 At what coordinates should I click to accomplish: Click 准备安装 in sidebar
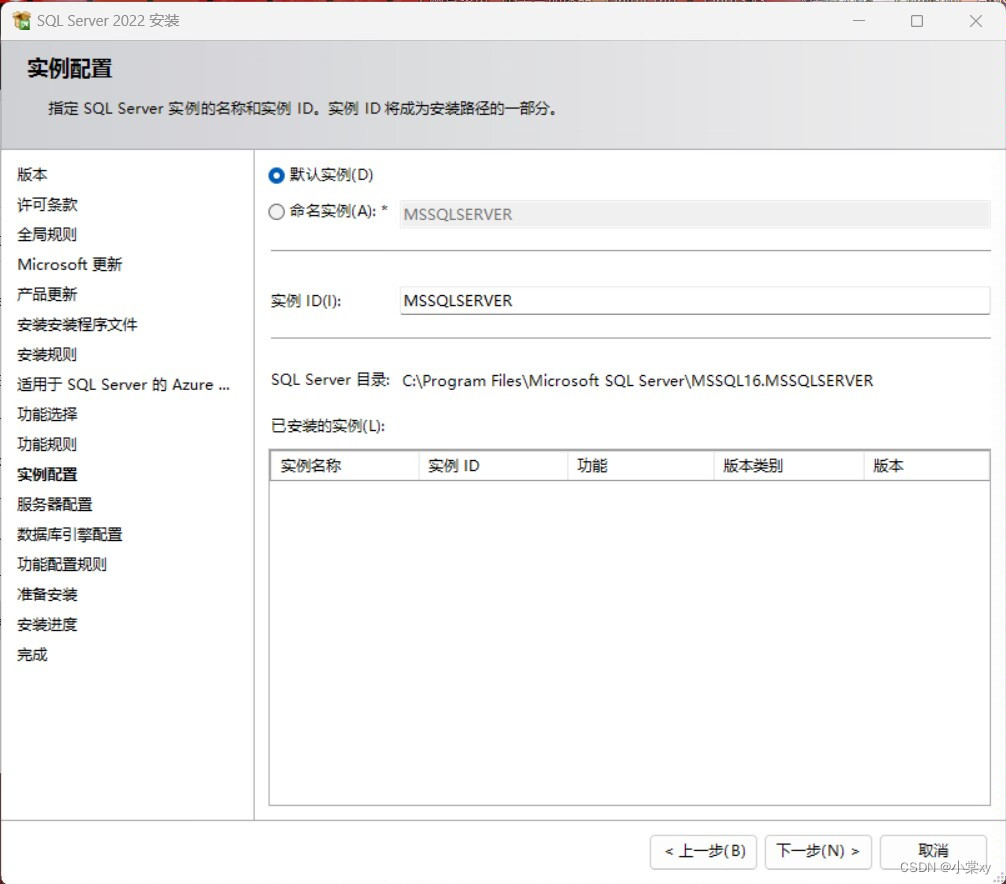[47, 595]
